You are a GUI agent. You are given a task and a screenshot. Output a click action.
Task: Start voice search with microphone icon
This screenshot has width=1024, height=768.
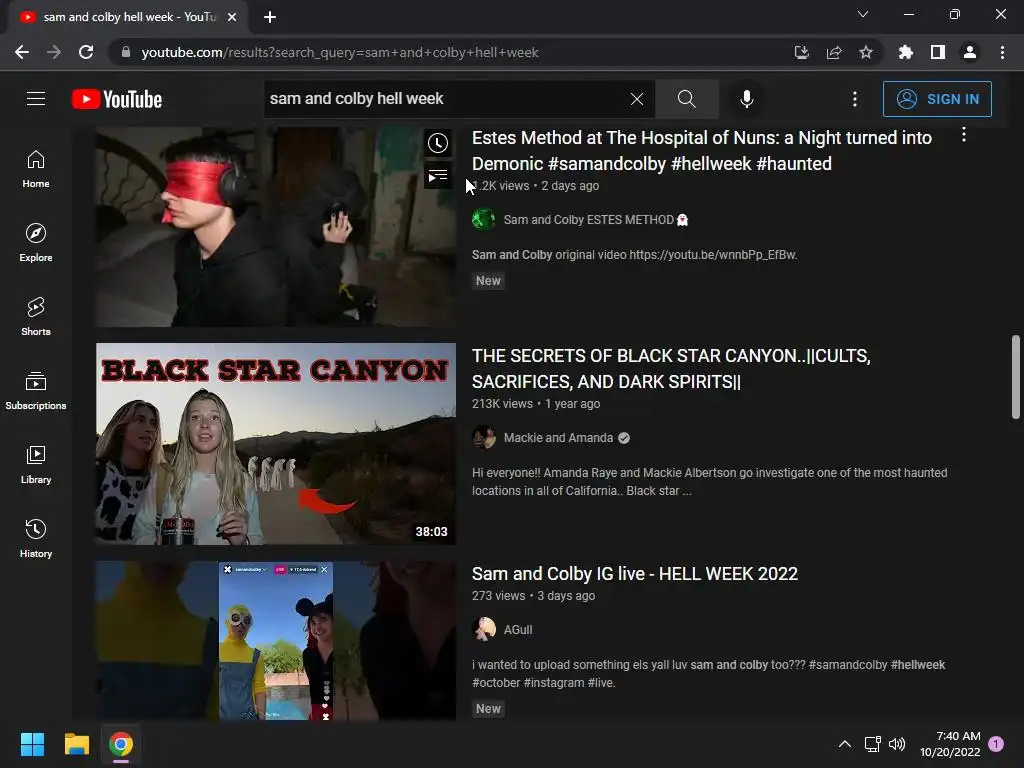pyautogui.click(x=746, y=99)
